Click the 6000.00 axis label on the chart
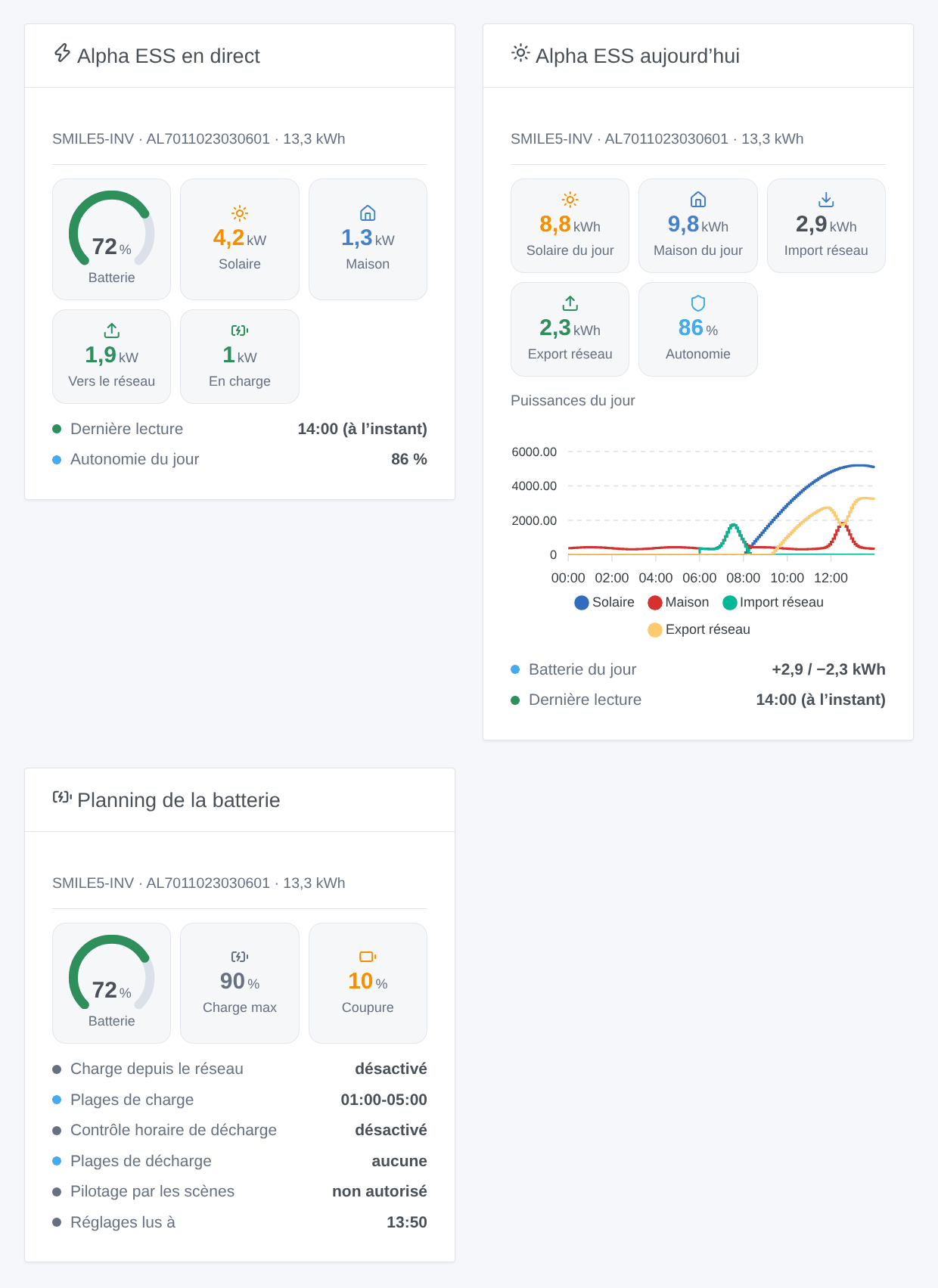This screenshot has height=1288, width=938. coord(534,452)
